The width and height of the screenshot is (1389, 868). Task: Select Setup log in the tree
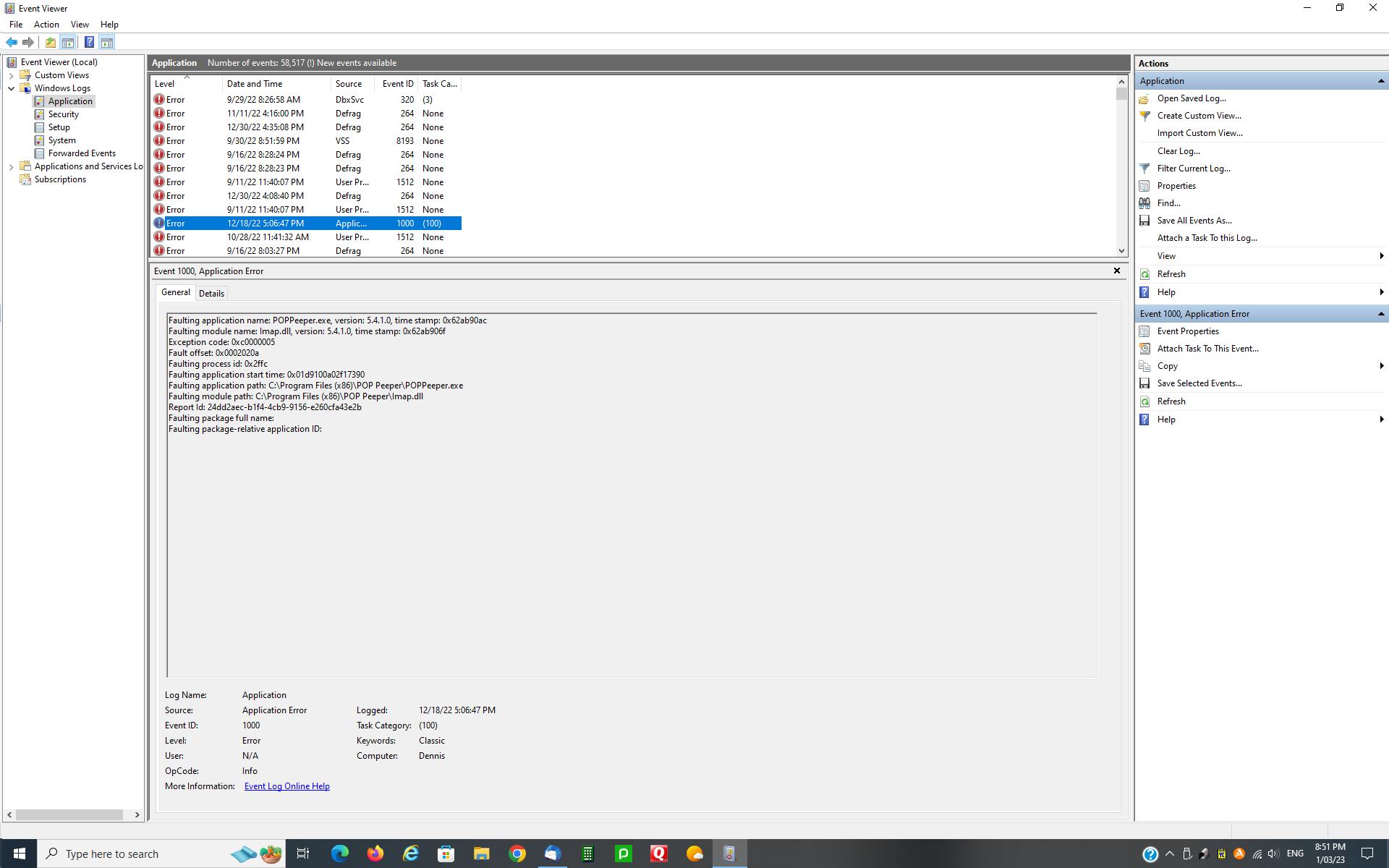[x=59, y=127]
